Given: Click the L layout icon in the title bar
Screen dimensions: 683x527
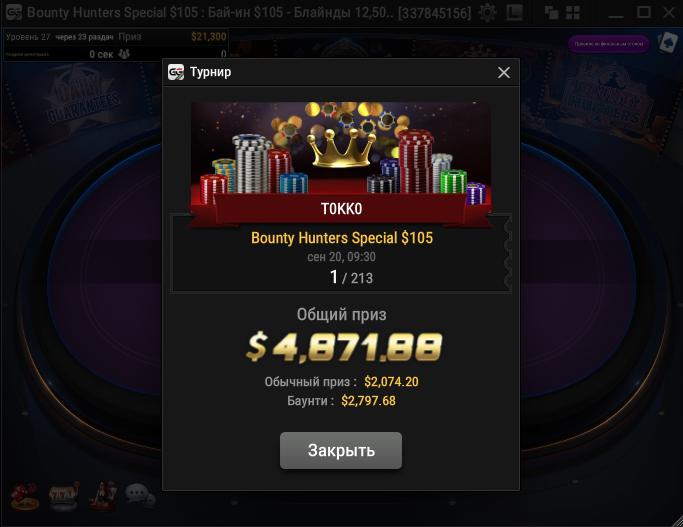Looking at the screenshot, I should [x=514, y=12].
